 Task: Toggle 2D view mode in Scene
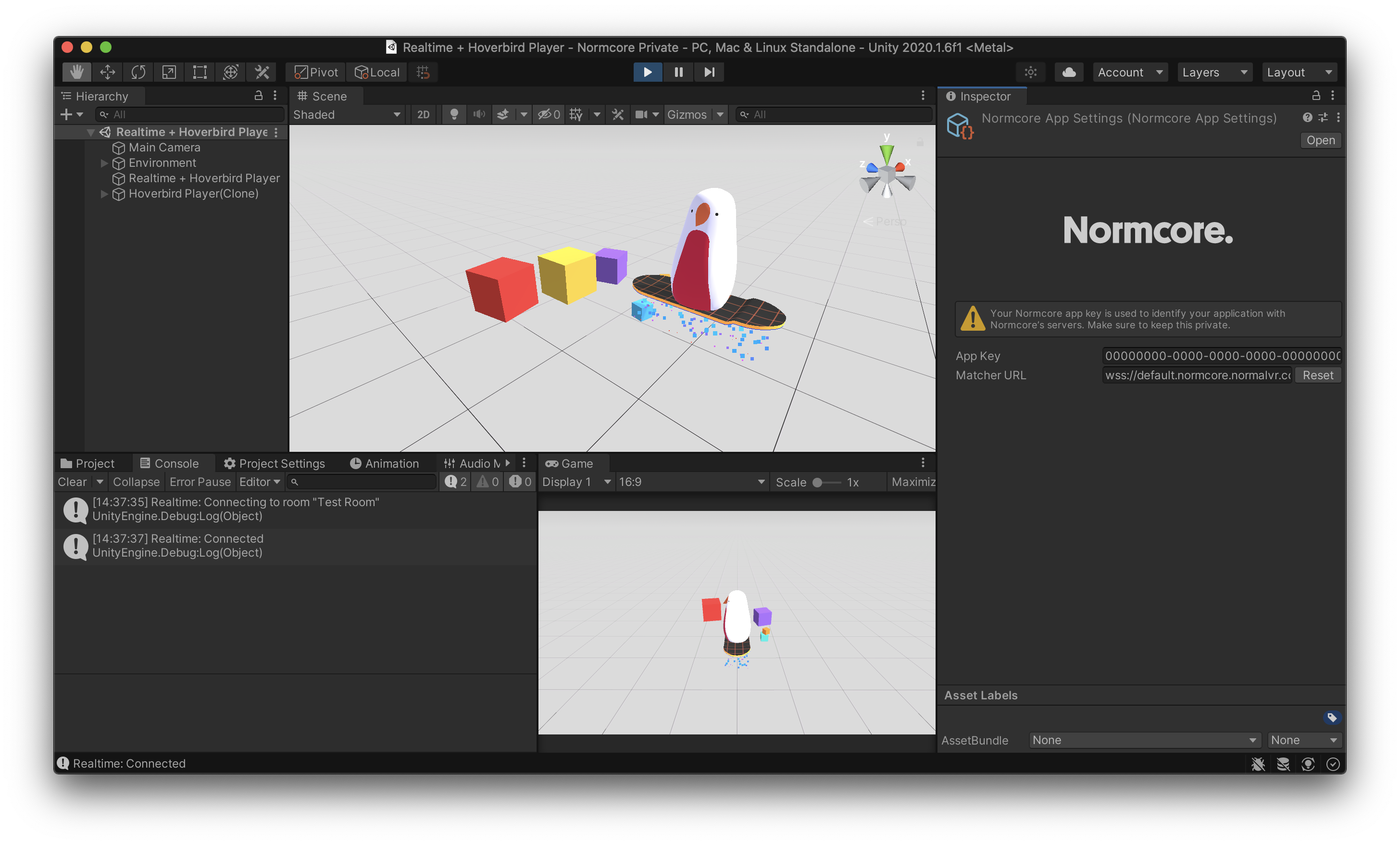[423, 115]
